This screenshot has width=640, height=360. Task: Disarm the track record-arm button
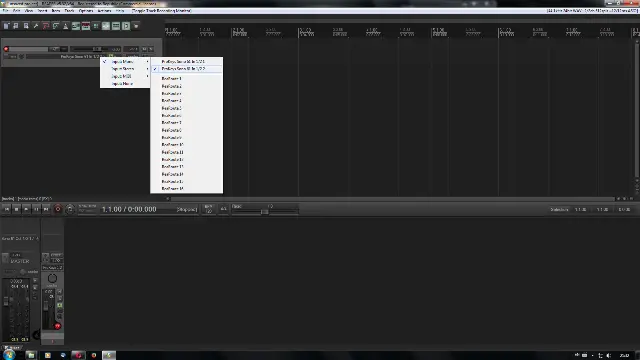6,49
